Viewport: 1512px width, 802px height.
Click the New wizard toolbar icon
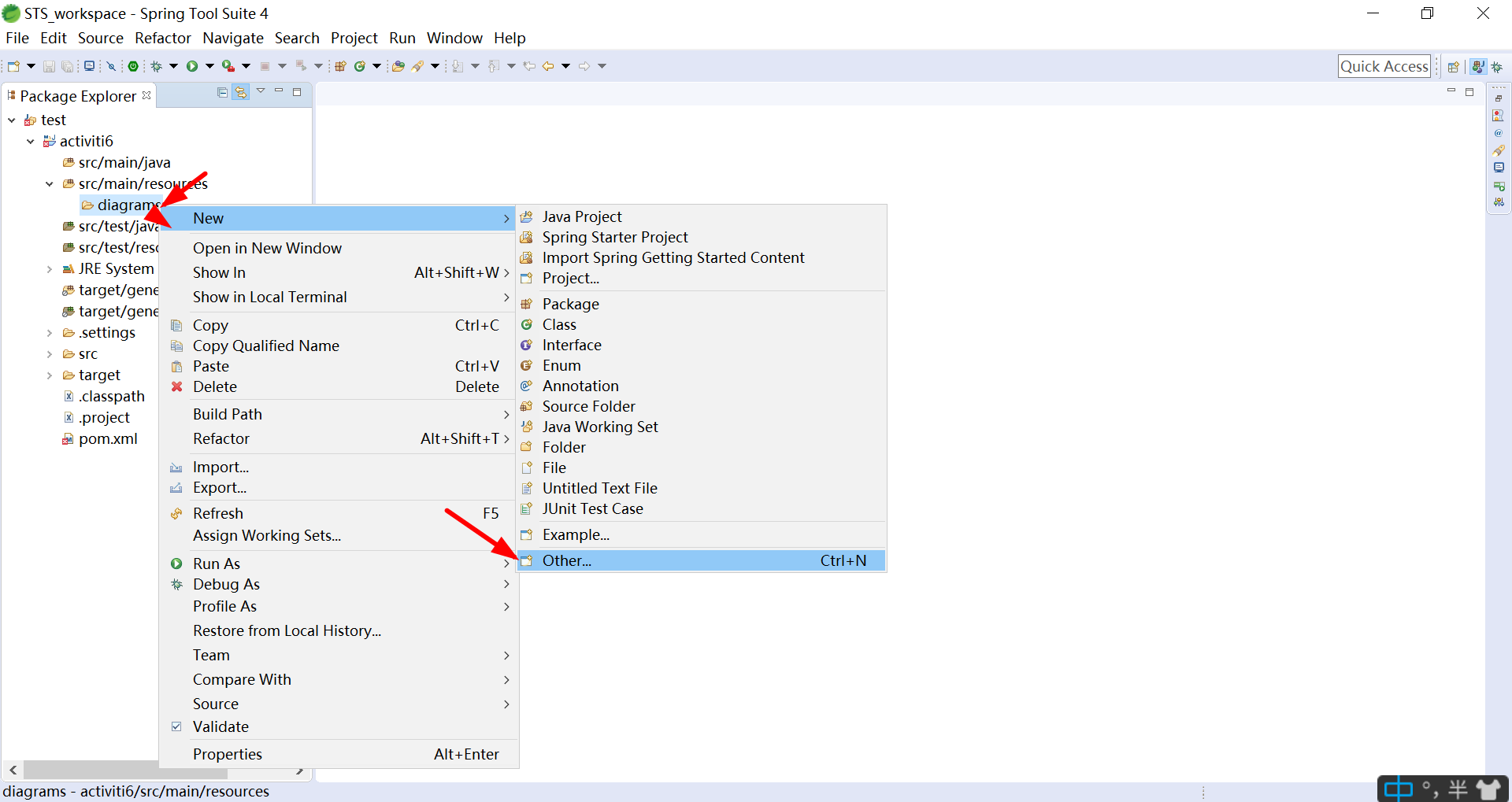13,66
